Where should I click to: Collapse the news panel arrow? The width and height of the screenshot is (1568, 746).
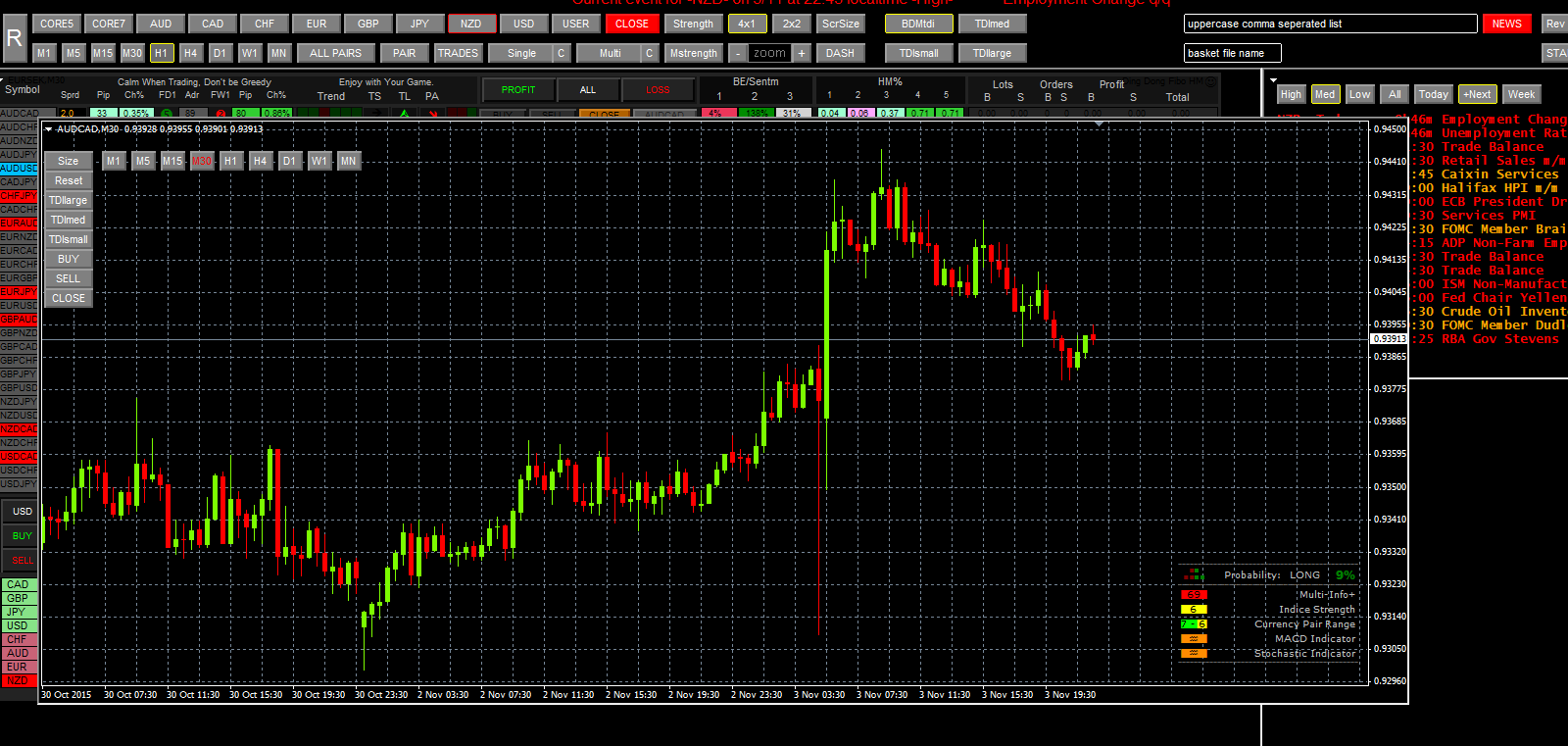click(x=1274, y=80)
